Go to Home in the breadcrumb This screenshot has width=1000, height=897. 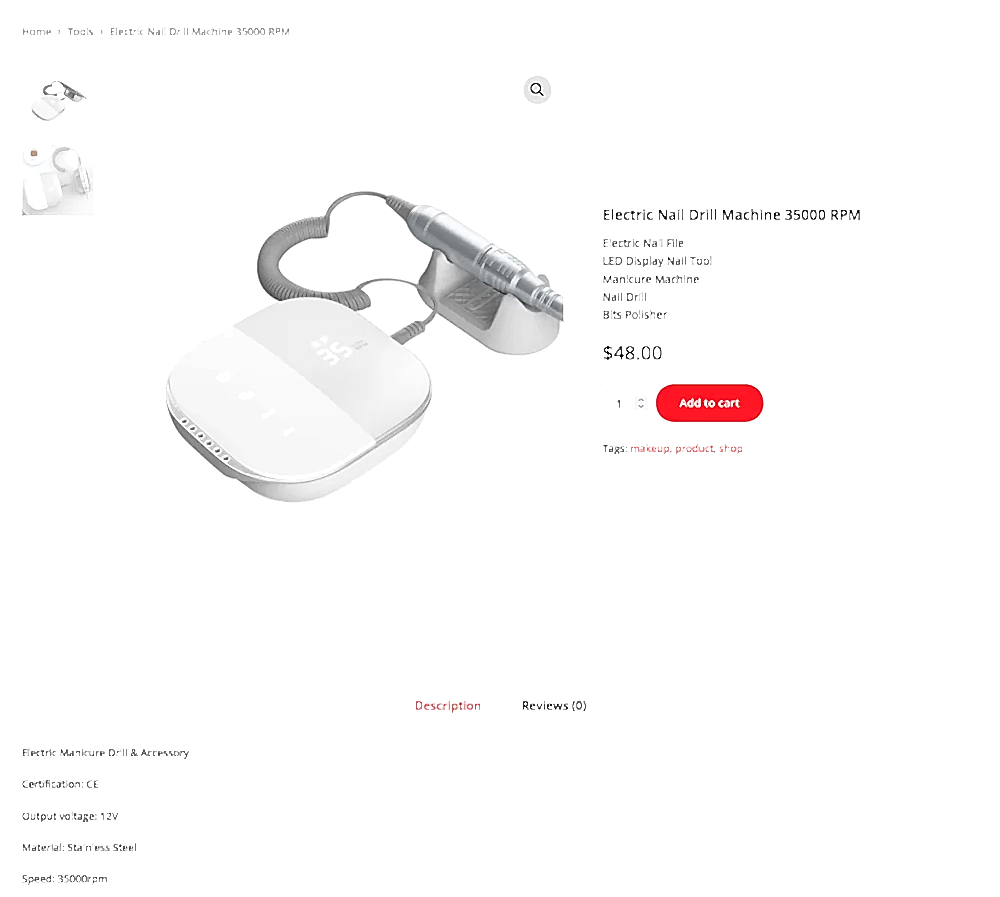pos(36,31)
